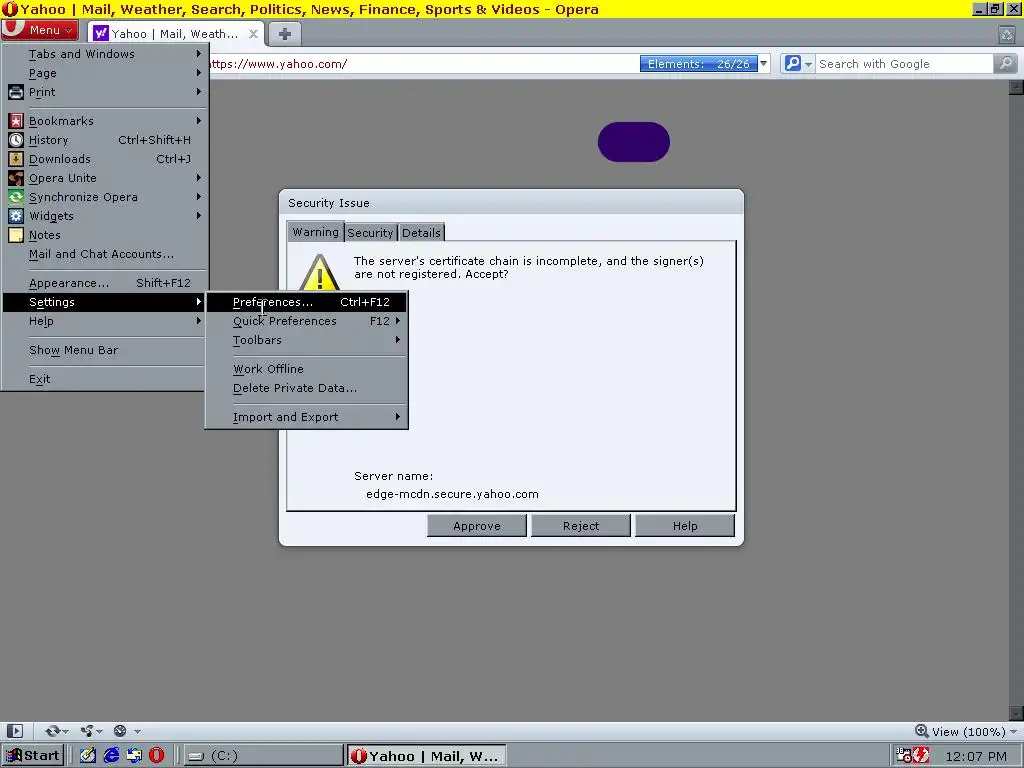Image resolution: width=1024 pixels, height=768 pixels.
Task: Click the task scheduler tray icon
Action: point(904,756)
